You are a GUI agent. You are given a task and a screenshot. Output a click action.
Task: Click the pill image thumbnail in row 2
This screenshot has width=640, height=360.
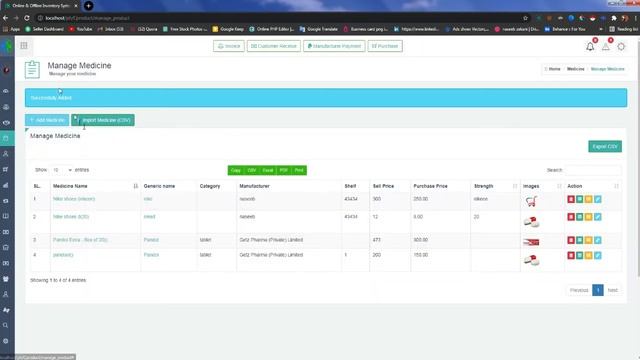coord(531,222)
